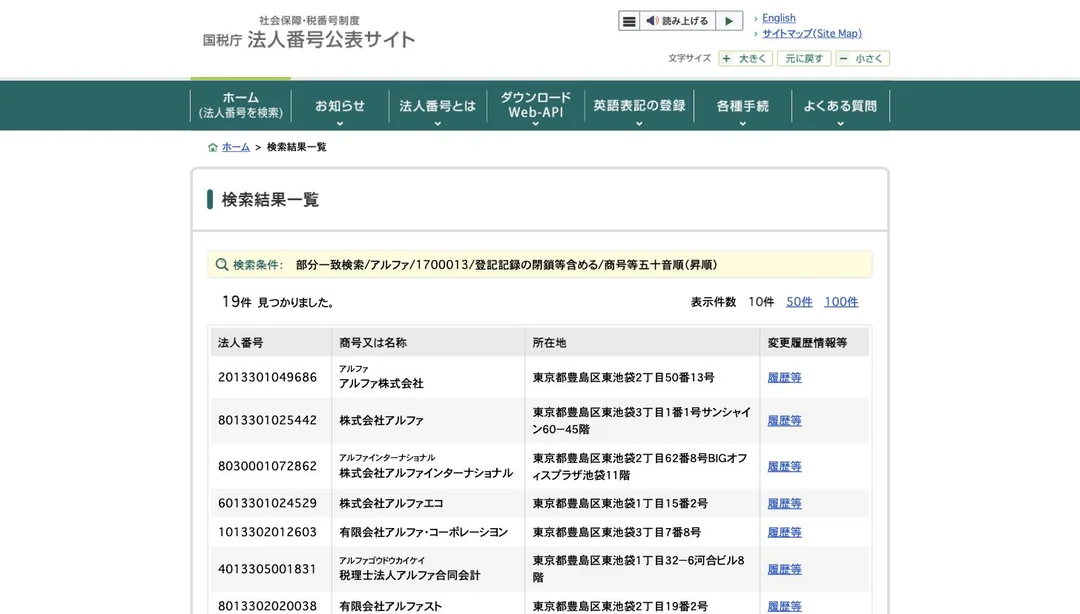Open 履歴等 for 有限会社アルファ・コーポレーション

785,532
